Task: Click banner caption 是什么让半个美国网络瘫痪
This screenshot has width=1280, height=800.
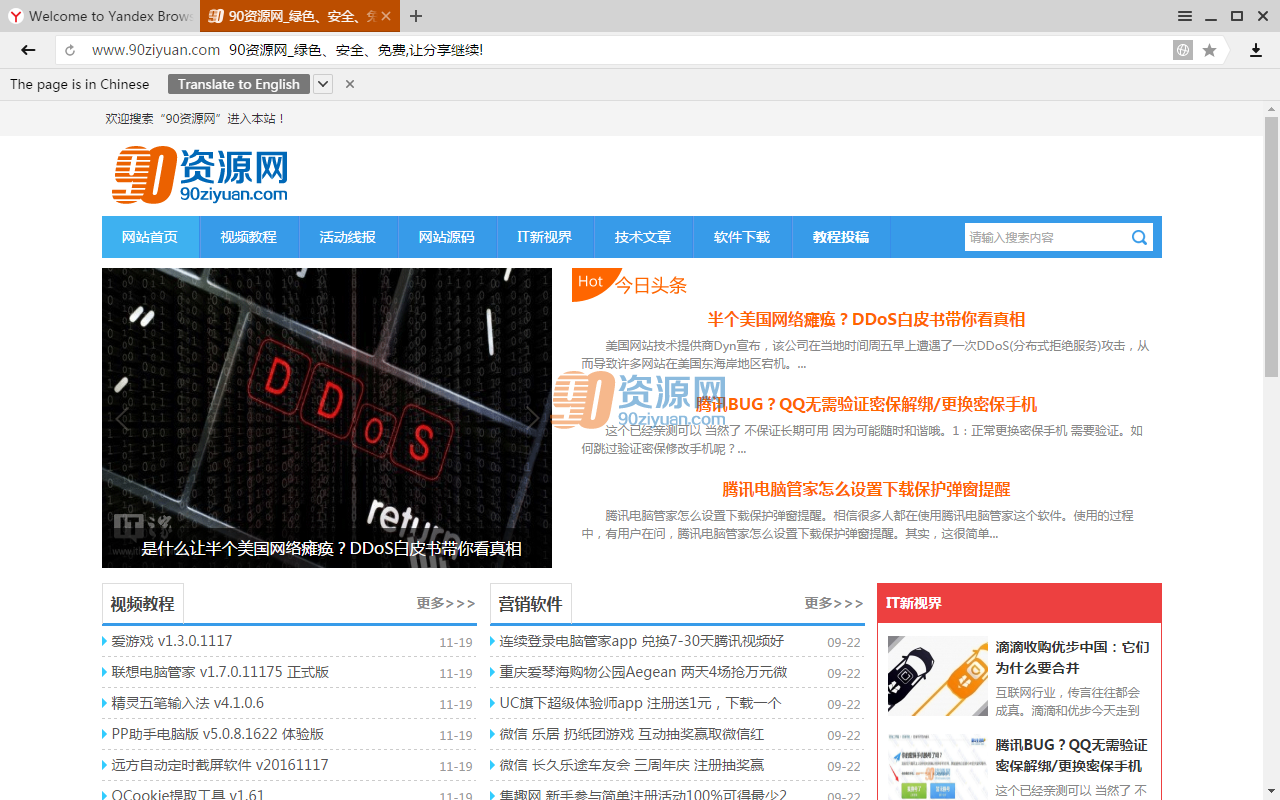Action: (332, 548)
